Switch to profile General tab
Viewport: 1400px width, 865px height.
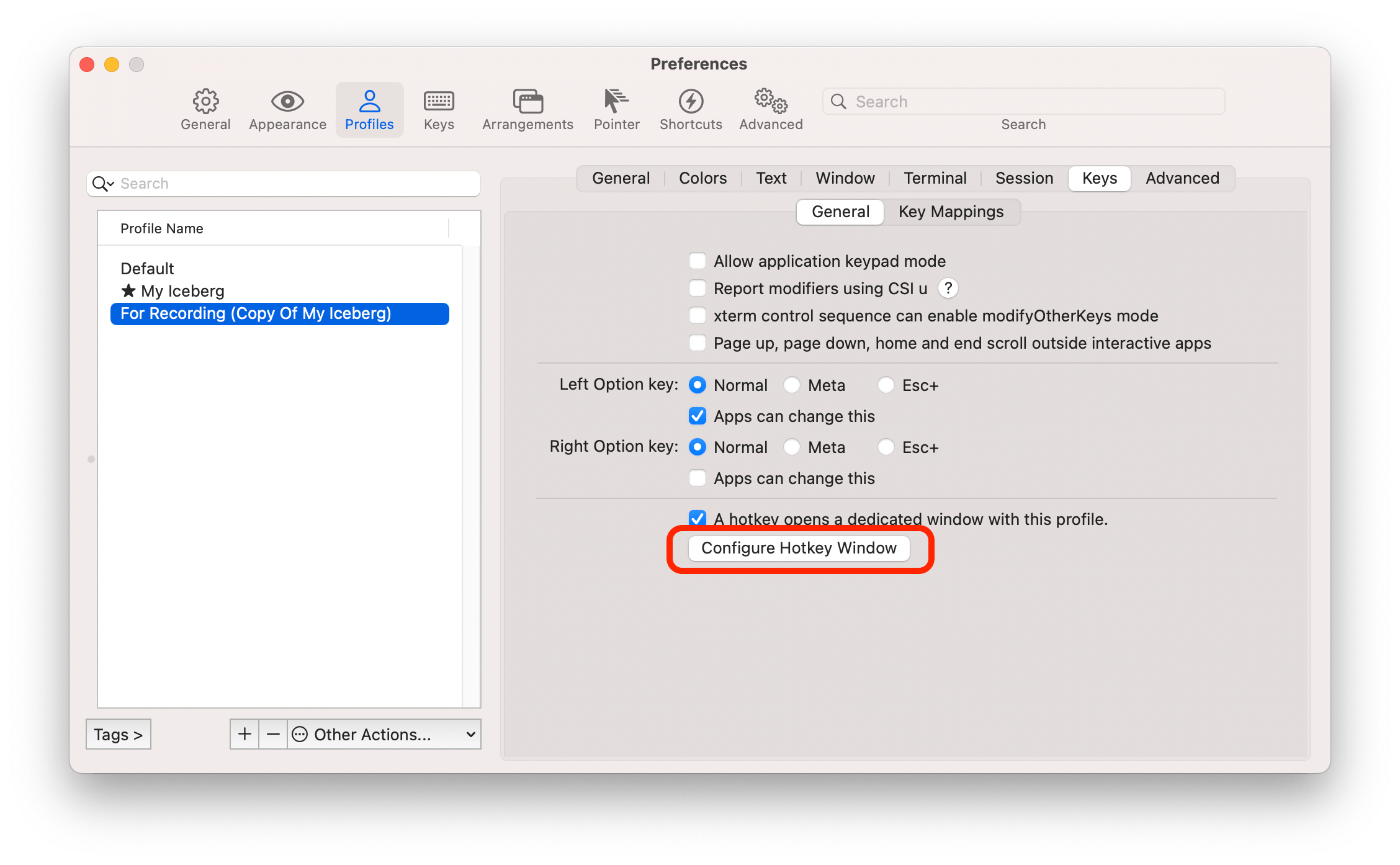click(621, 178)
